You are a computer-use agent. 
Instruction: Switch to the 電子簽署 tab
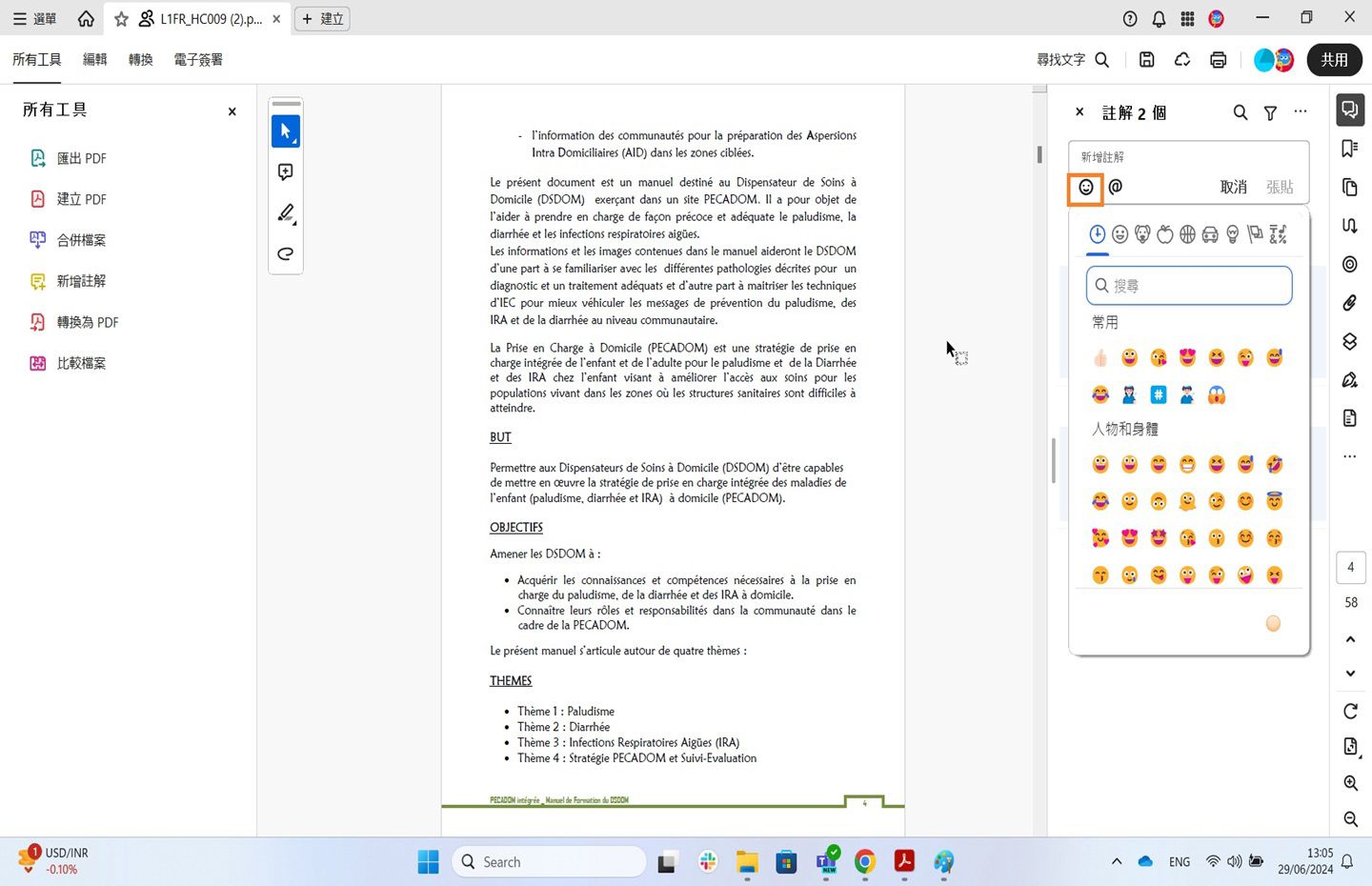pos(198,59)
